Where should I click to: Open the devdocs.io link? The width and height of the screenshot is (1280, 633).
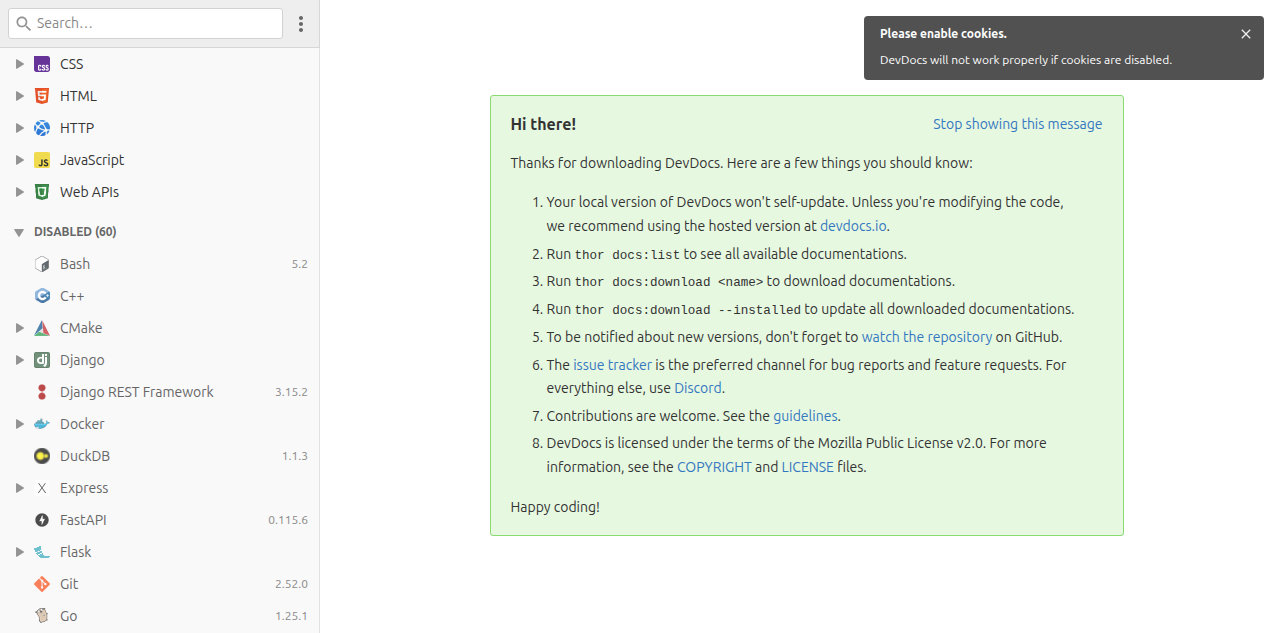click(x=853, y=226)
